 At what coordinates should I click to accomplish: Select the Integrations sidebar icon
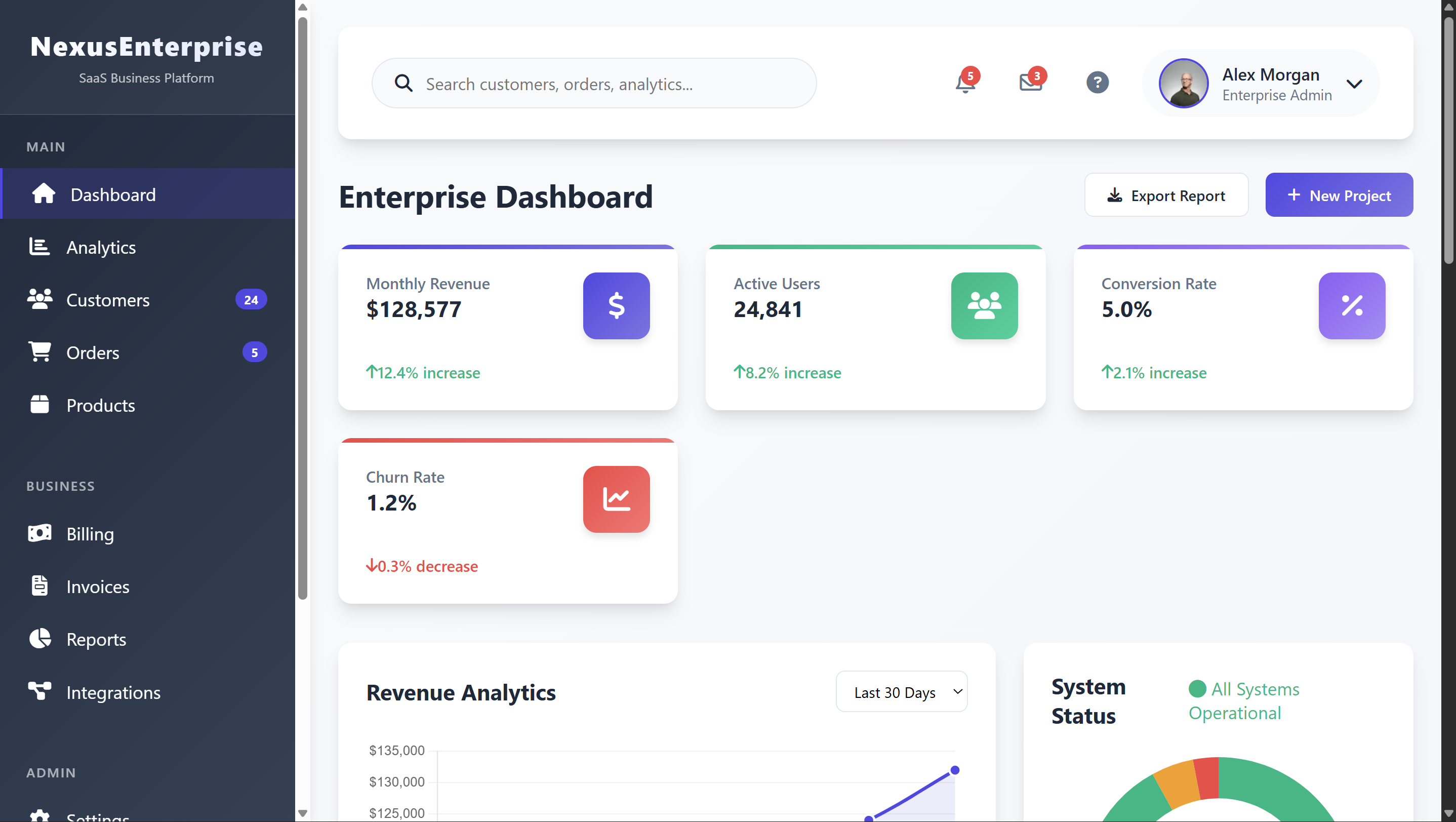coord(39,691)
